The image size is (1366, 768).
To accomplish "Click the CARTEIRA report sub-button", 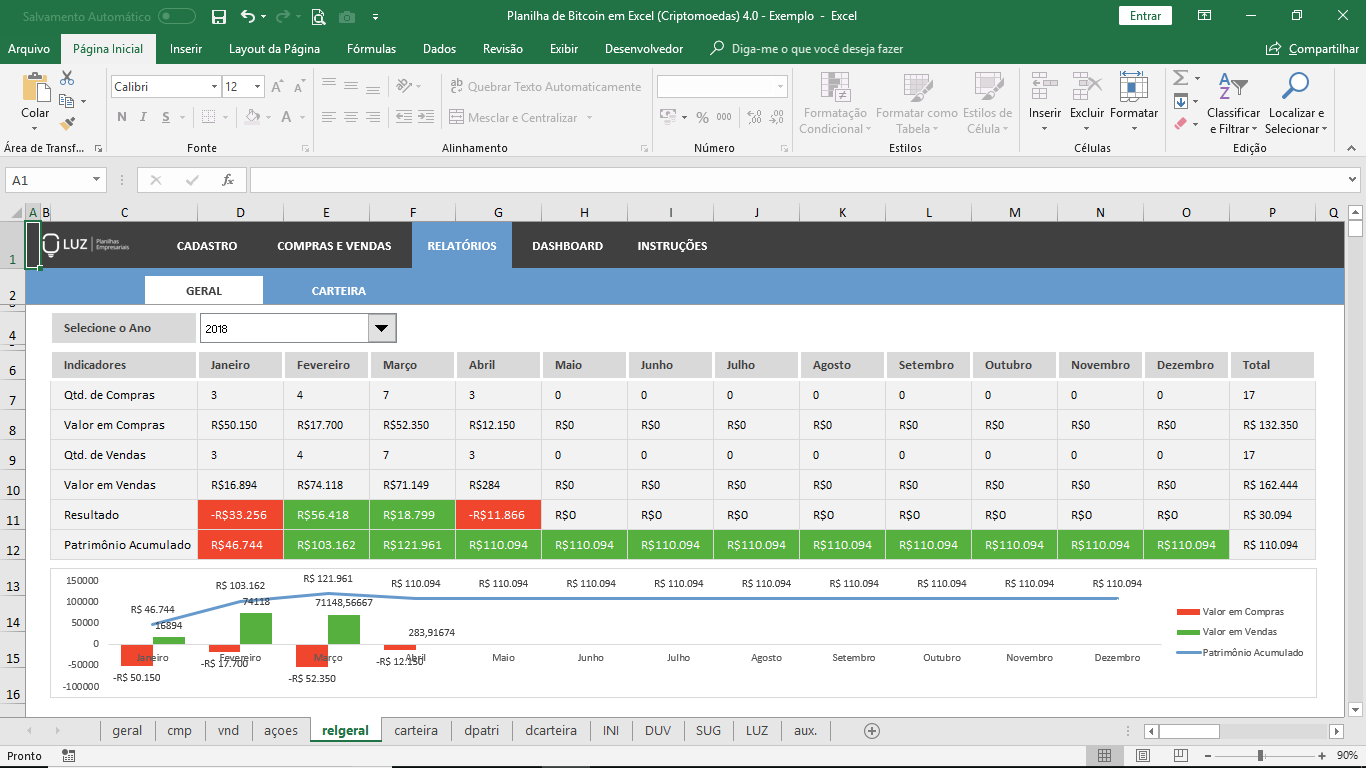I will [338, 291].
